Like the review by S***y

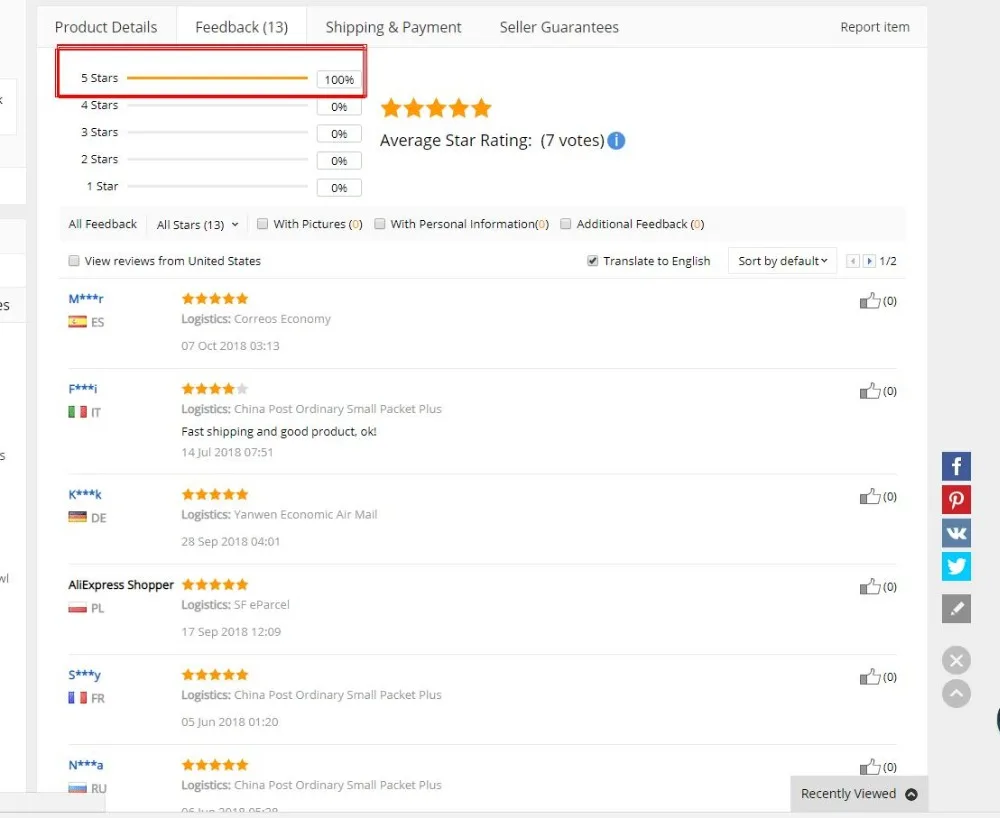click(870, 676)
